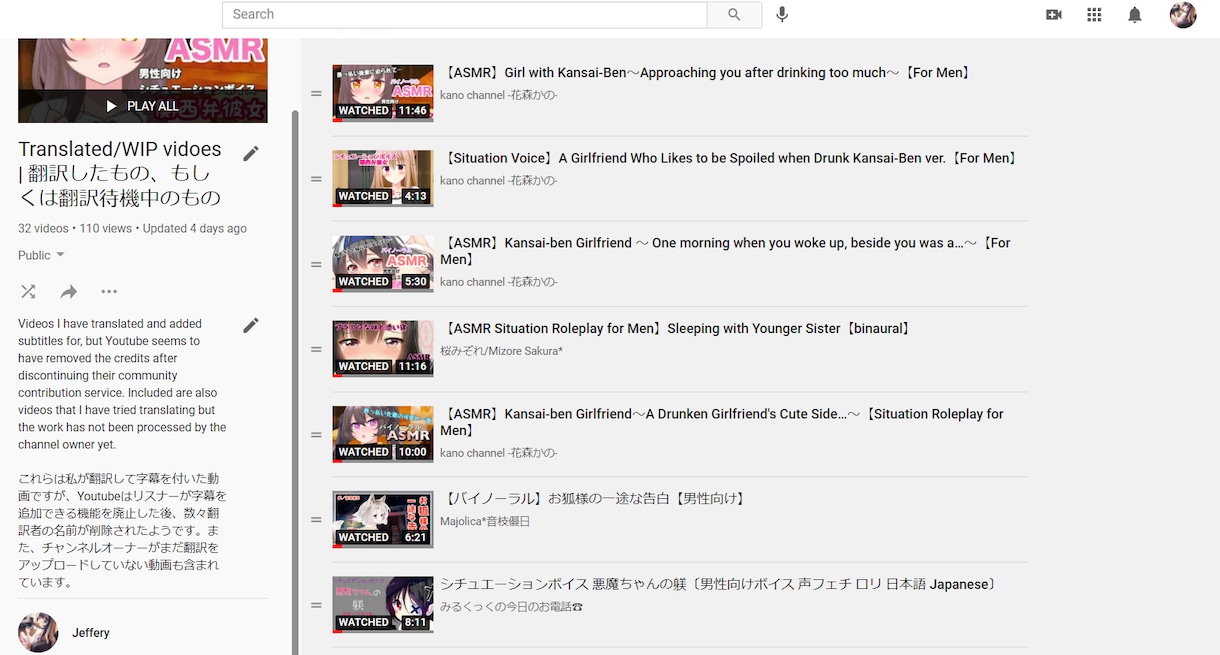
Task: Visit みるくっくの今日のお電話 channel
Action: coord(511,606)
